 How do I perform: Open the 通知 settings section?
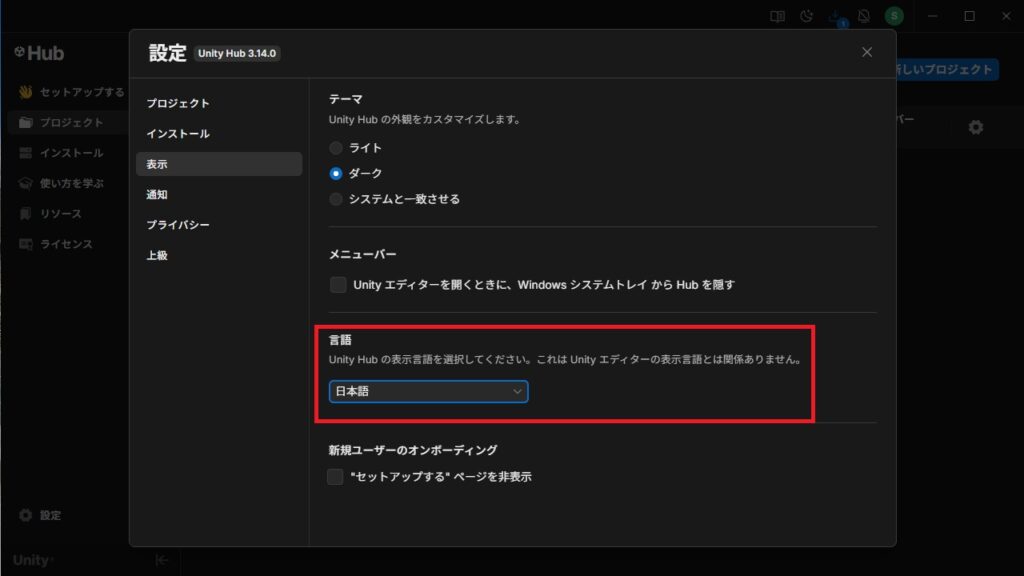pyautogui.click(x=219, y=195)
